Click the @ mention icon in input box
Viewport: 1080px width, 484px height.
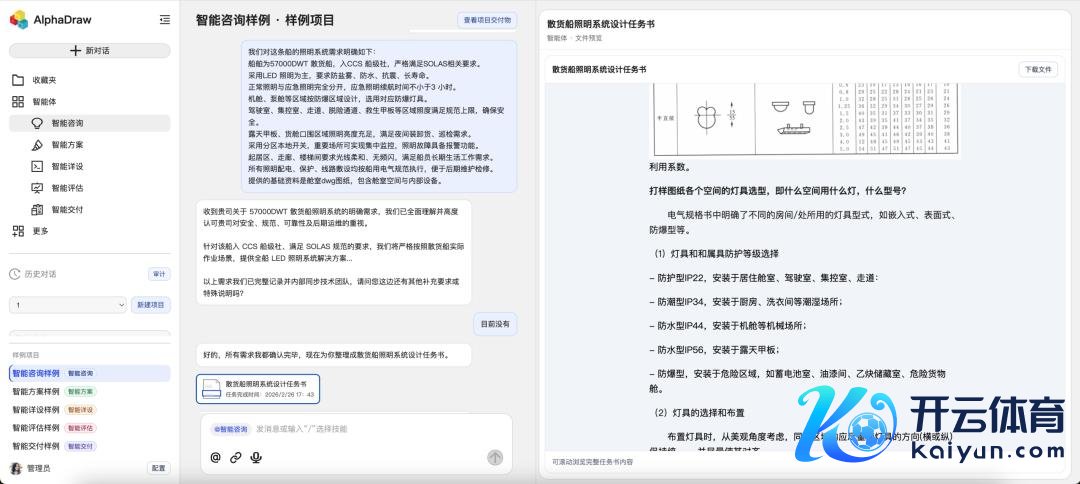215,457
